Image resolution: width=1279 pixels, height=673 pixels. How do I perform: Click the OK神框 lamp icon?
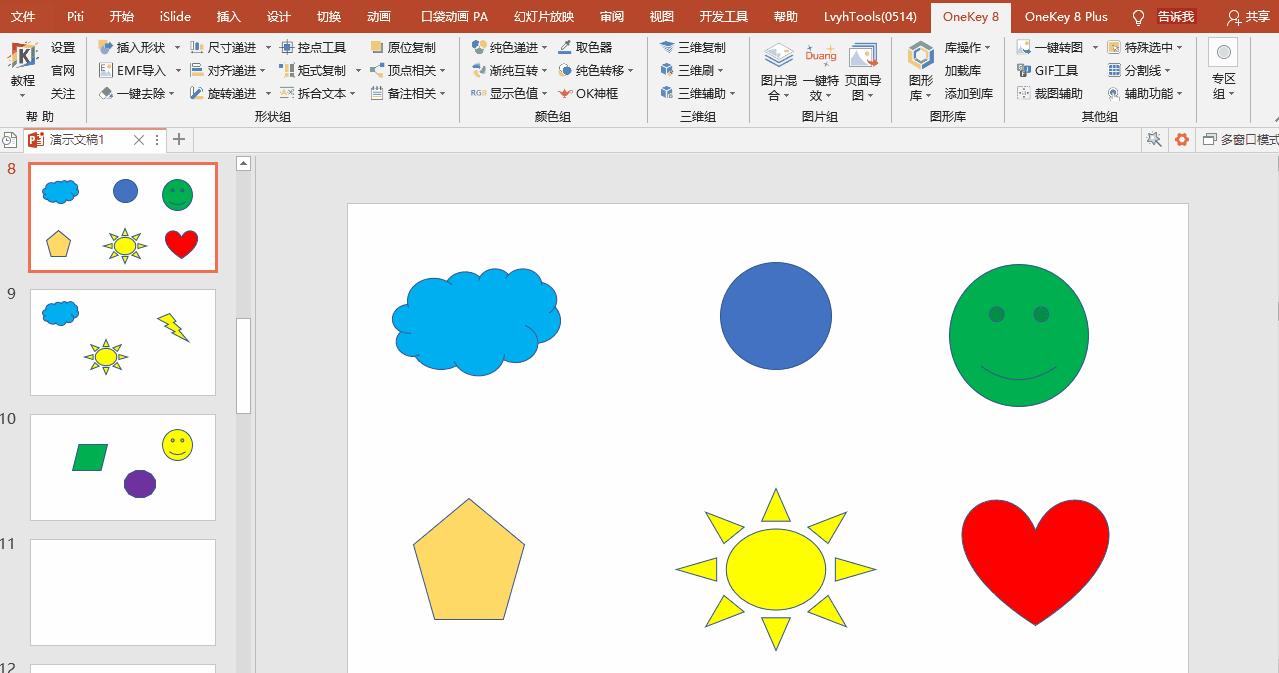(565, 93)
